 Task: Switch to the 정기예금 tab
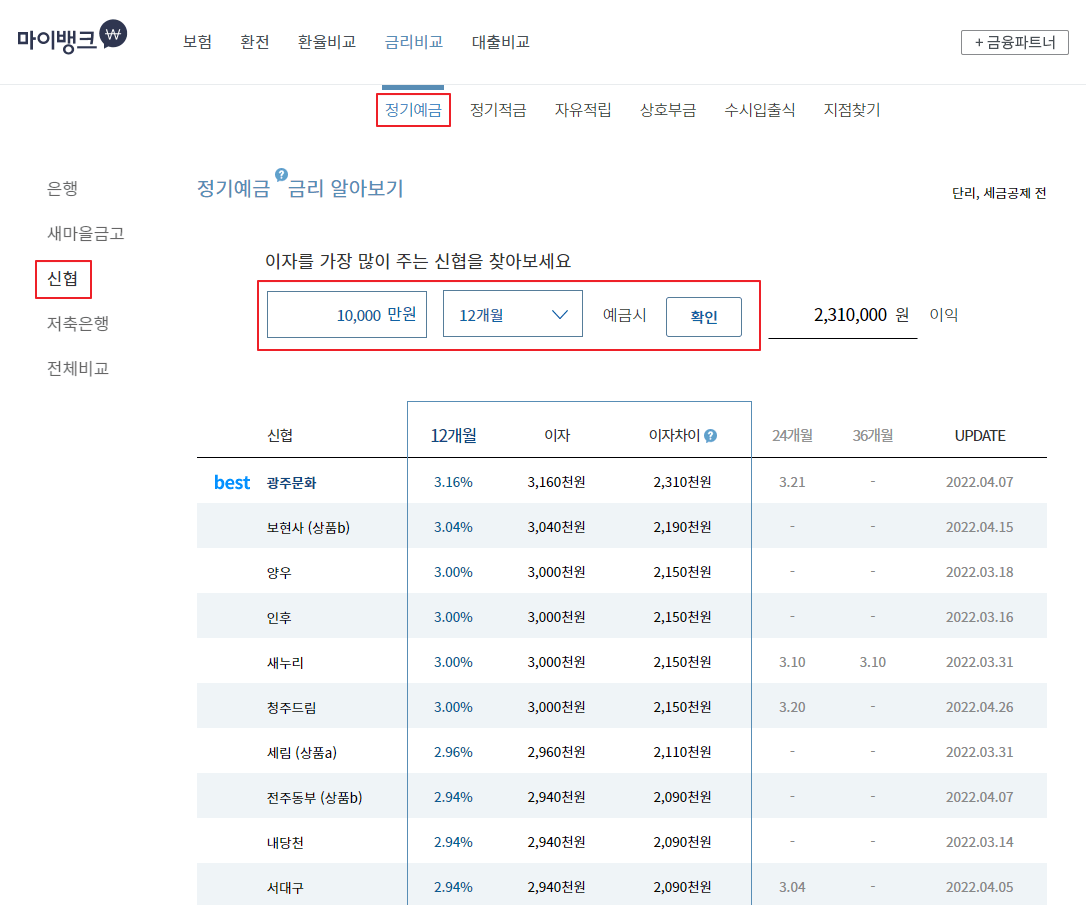pos(413,109)
